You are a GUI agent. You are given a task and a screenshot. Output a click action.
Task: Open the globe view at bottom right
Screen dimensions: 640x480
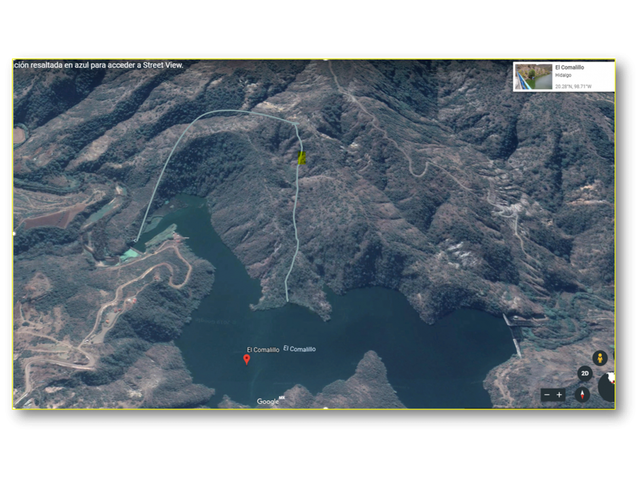[x=607, y=385]
